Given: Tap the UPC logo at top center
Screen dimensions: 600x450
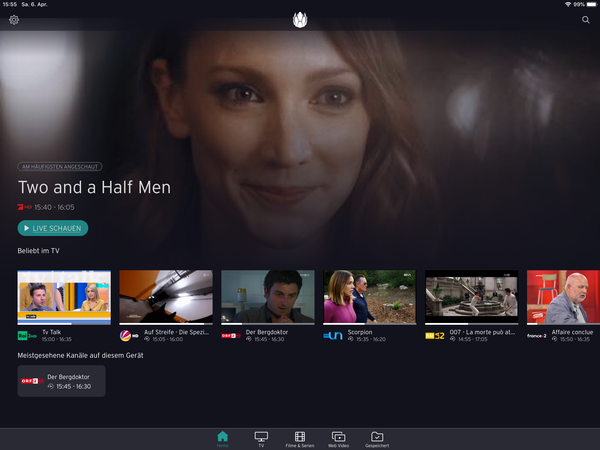Looking at the screenshot, I should tap(300, 20).
